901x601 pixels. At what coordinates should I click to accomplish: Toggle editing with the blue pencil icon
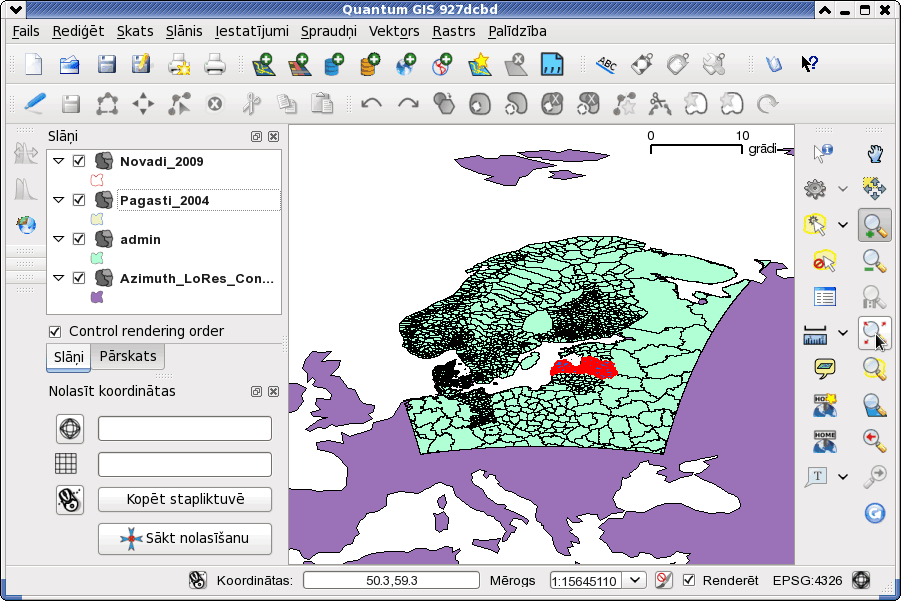35,103
